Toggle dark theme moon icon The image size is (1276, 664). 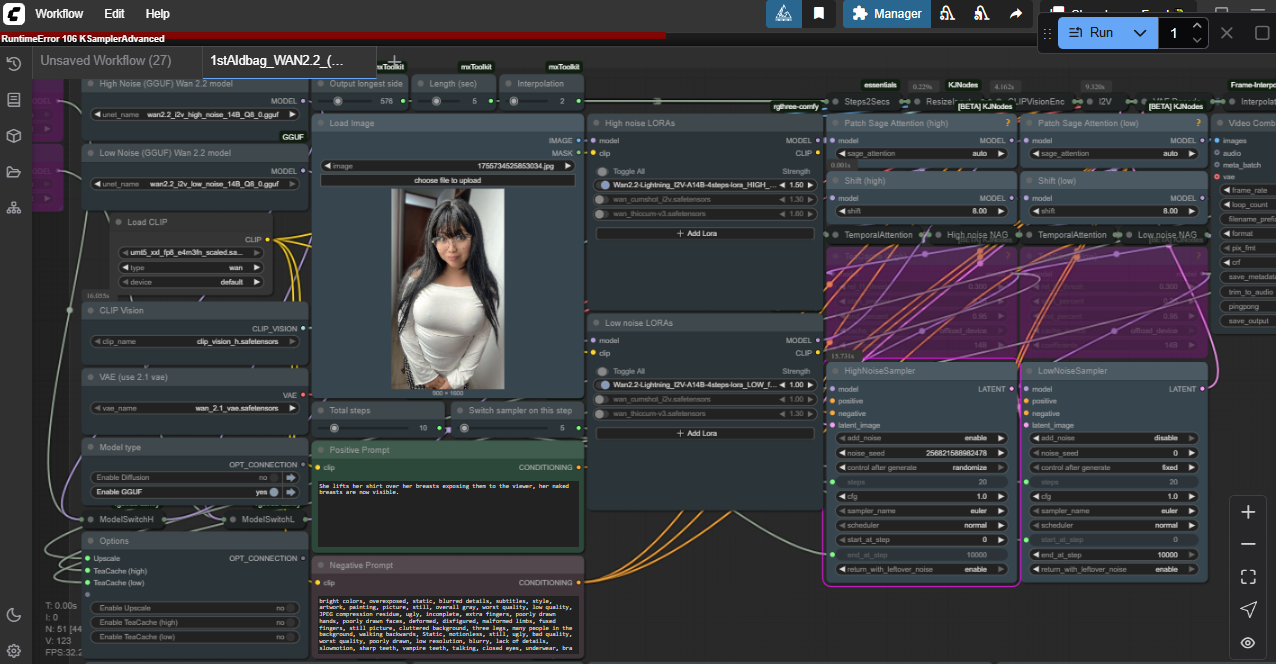pyautogui.click(x=14, y=615)
